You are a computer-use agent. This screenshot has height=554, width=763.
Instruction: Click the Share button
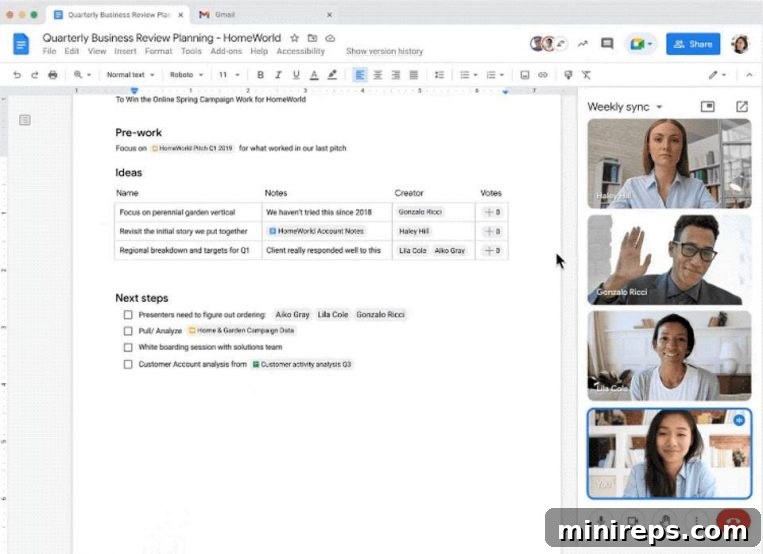pyautogui.click(x=692, y=44)
